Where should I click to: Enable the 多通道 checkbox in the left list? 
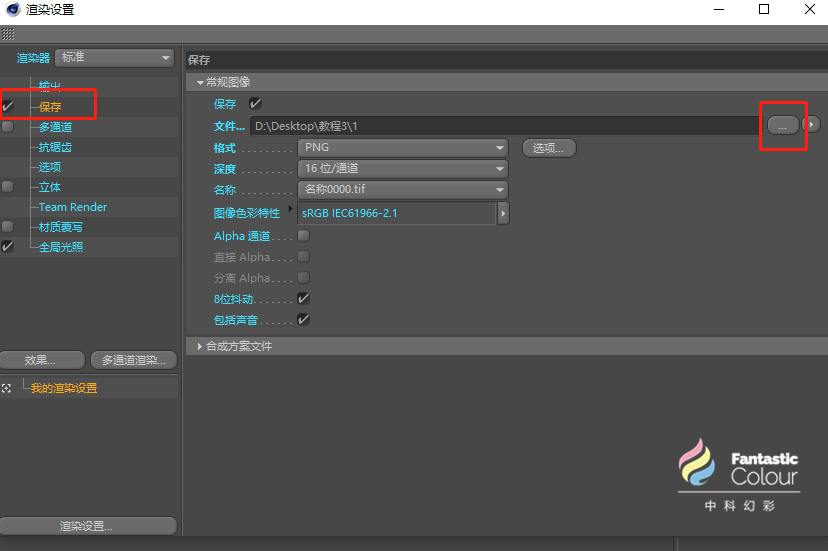coord(7,127)
